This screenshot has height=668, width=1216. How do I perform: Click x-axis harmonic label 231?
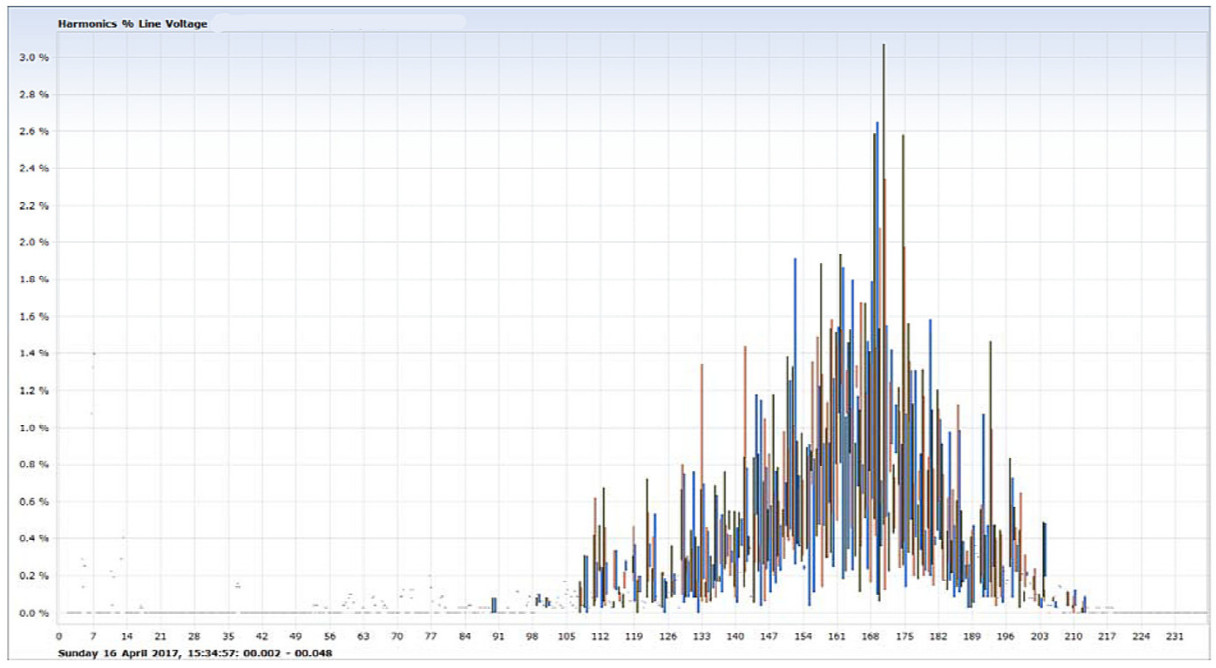coord(1176,635)
